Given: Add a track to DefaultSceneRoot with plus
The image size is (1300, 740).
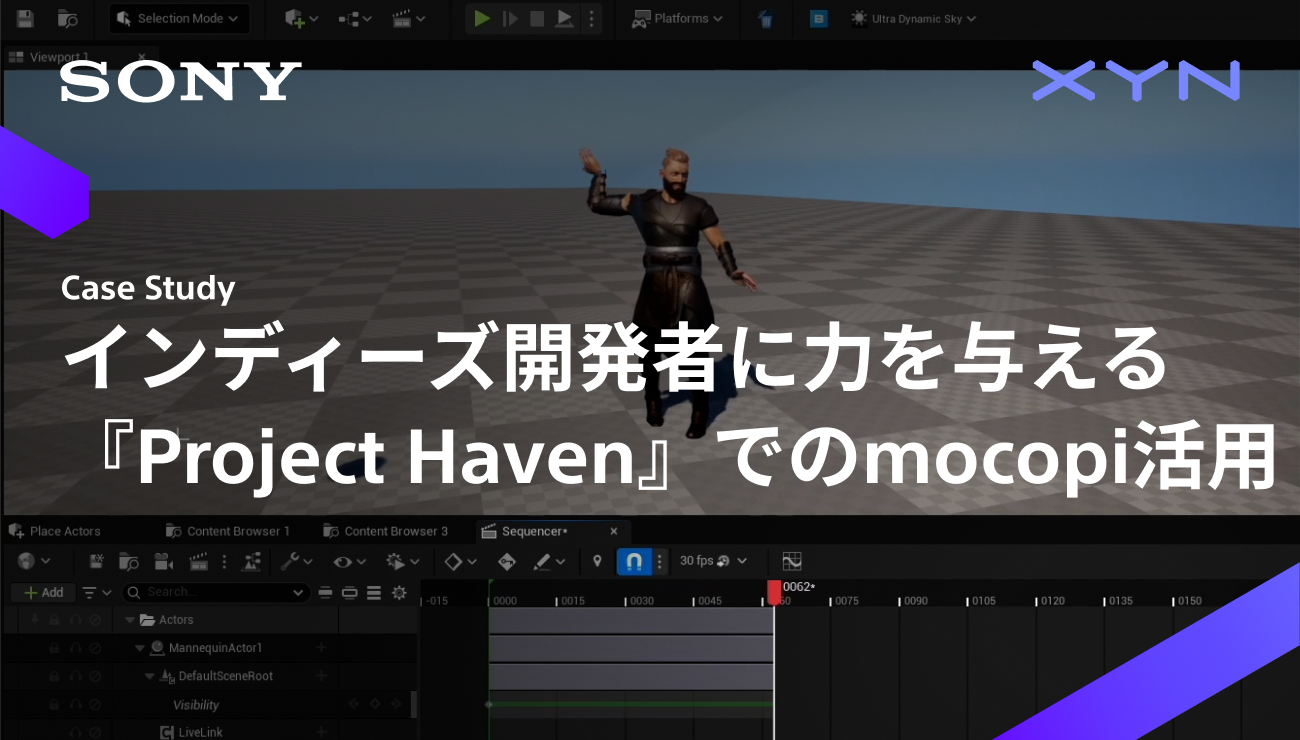Looking at the screenshot, I should [x=322, y=676].
